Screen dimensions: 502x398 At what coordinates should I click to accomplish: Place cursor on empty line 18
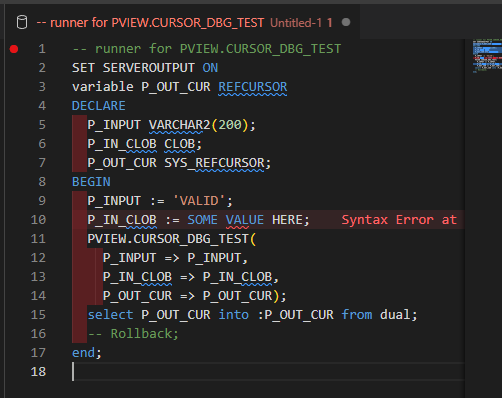[x=268, y=371]
